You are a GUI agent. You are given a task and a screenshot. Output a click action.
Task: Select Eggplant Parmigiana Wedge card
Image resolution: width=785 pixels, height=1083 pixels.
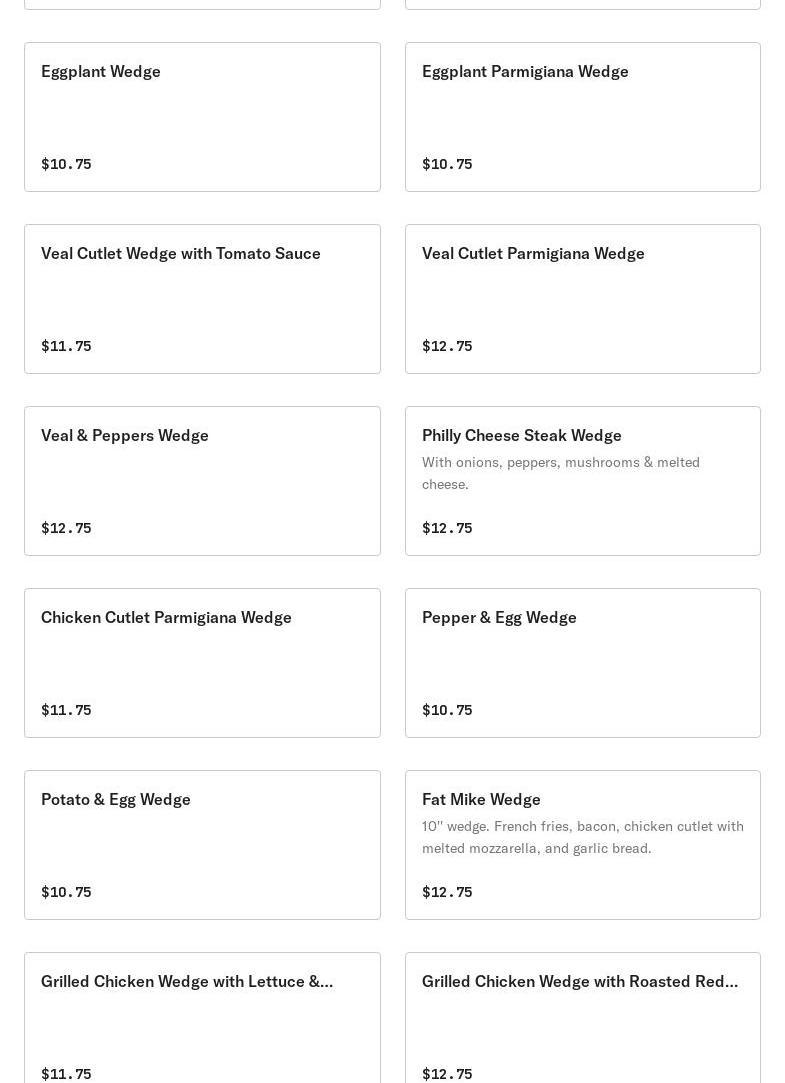pos(582,117)
